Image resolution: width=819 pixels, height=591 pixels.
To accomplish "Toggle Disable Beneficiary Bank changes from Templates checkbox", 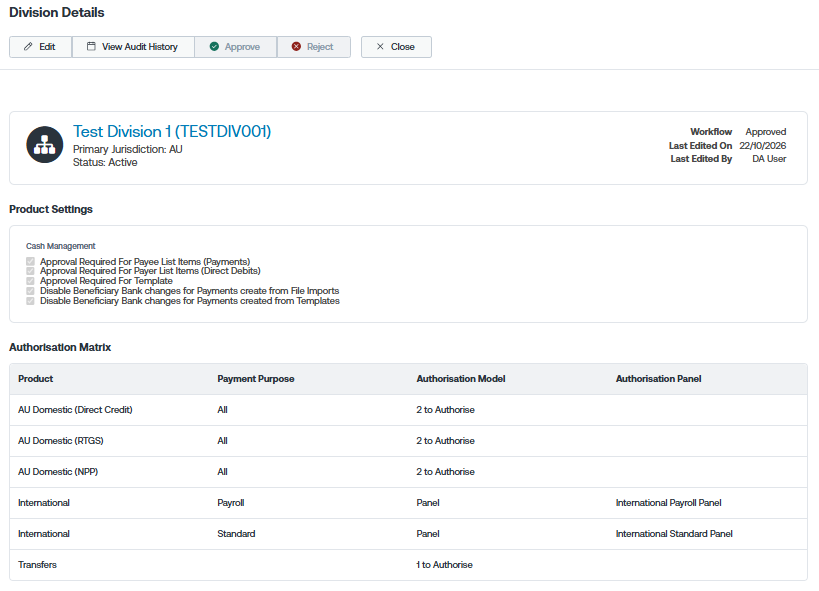I will point(30,301).
